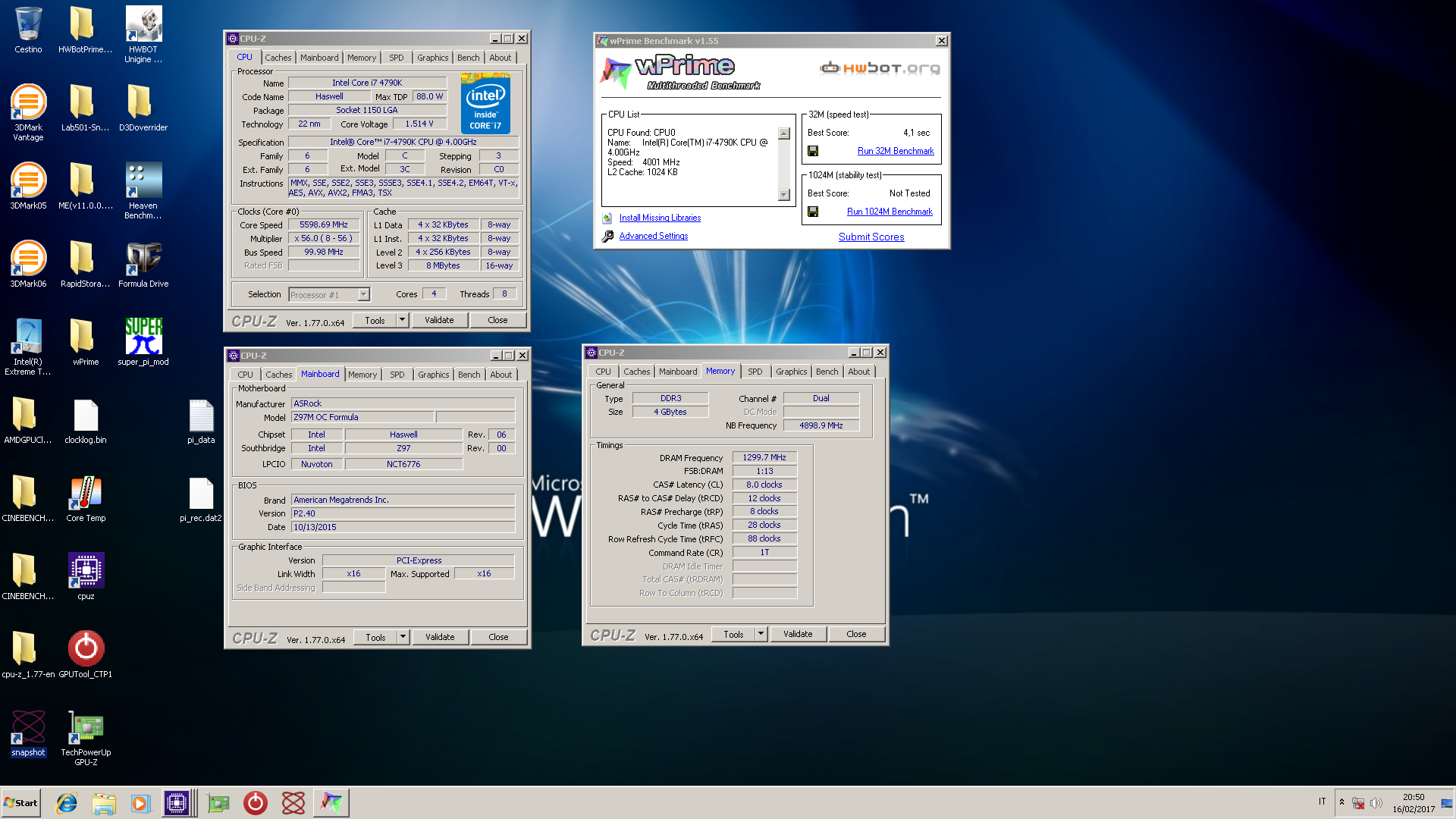Open the clocklog.bin file
Image resolution: width=1456 pixels, height=819 pixels.
coord(86,420)
